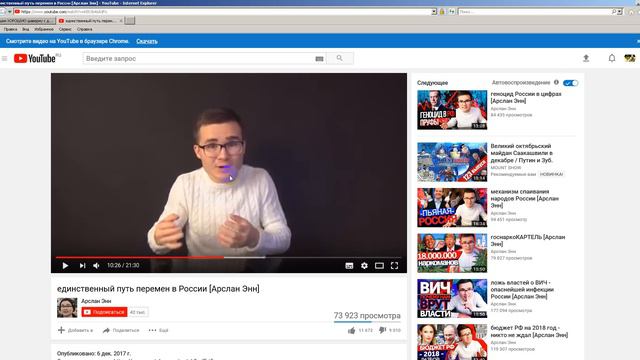Viewport: 640px width, 360px height.
Task: Focus the browser toolbar search box
Action: [x=535, y=12]
